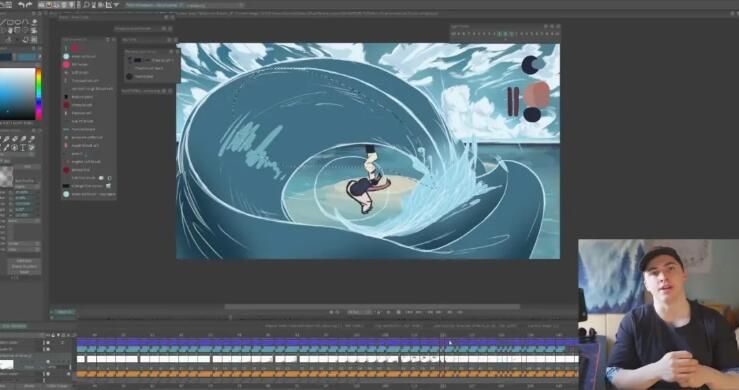The height and width of the screenshot is (390, 739).
Task: Click the Redo arrow in the top toolbar
Action: point(29,5)
